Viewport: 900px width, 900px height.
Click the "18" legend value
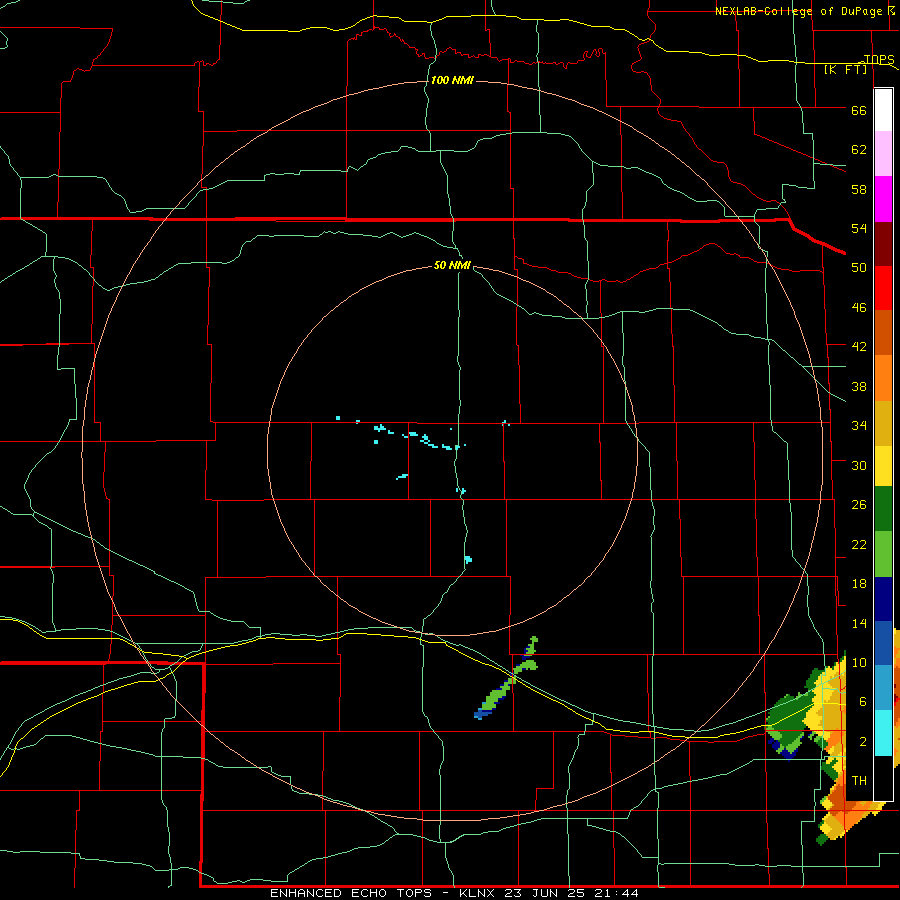click(859, 584)
